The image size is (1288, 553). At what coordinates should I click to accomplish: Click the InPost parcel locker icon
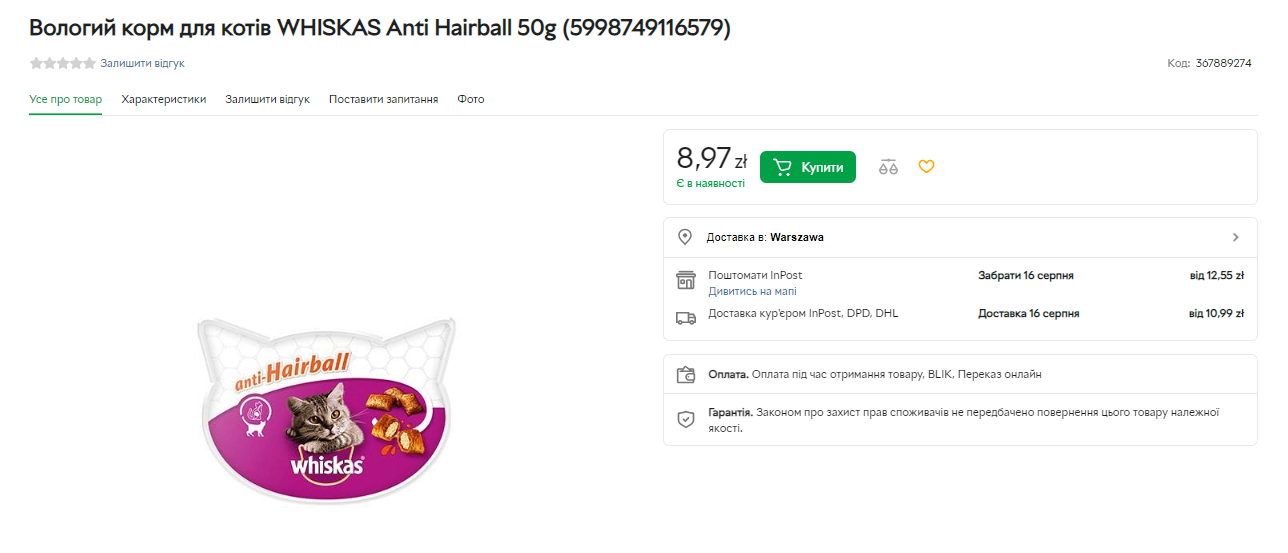pos(685,280)
